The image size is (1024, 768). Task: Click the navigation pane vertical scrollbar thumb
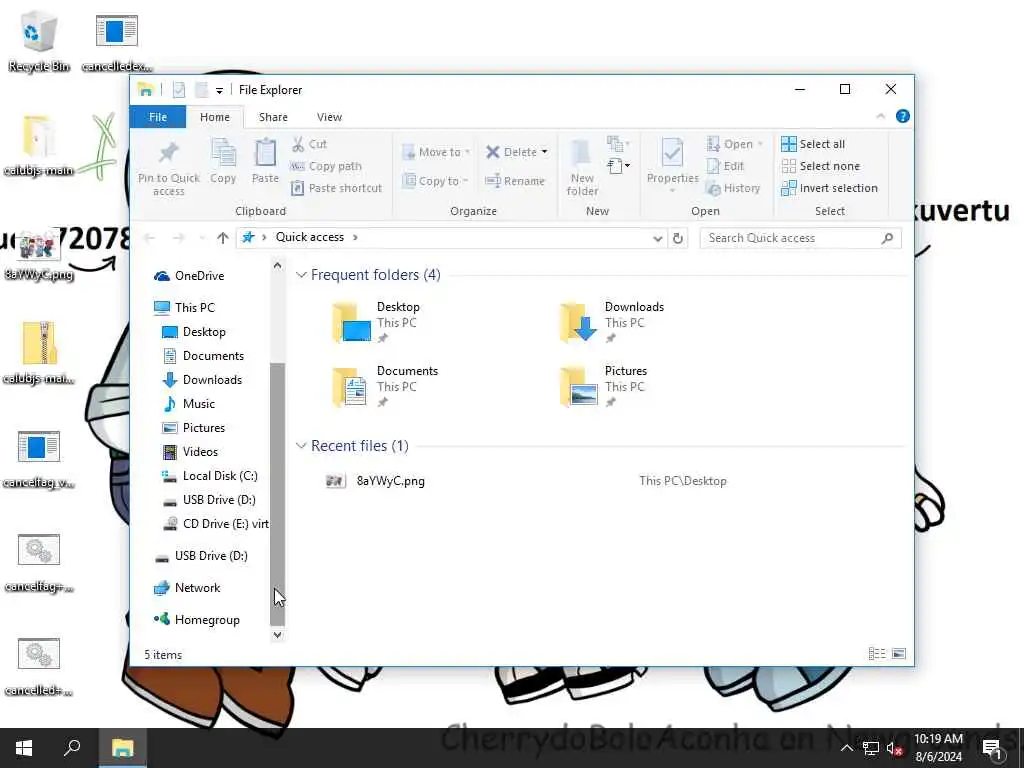pyautogui.click(x=278, y=493)
